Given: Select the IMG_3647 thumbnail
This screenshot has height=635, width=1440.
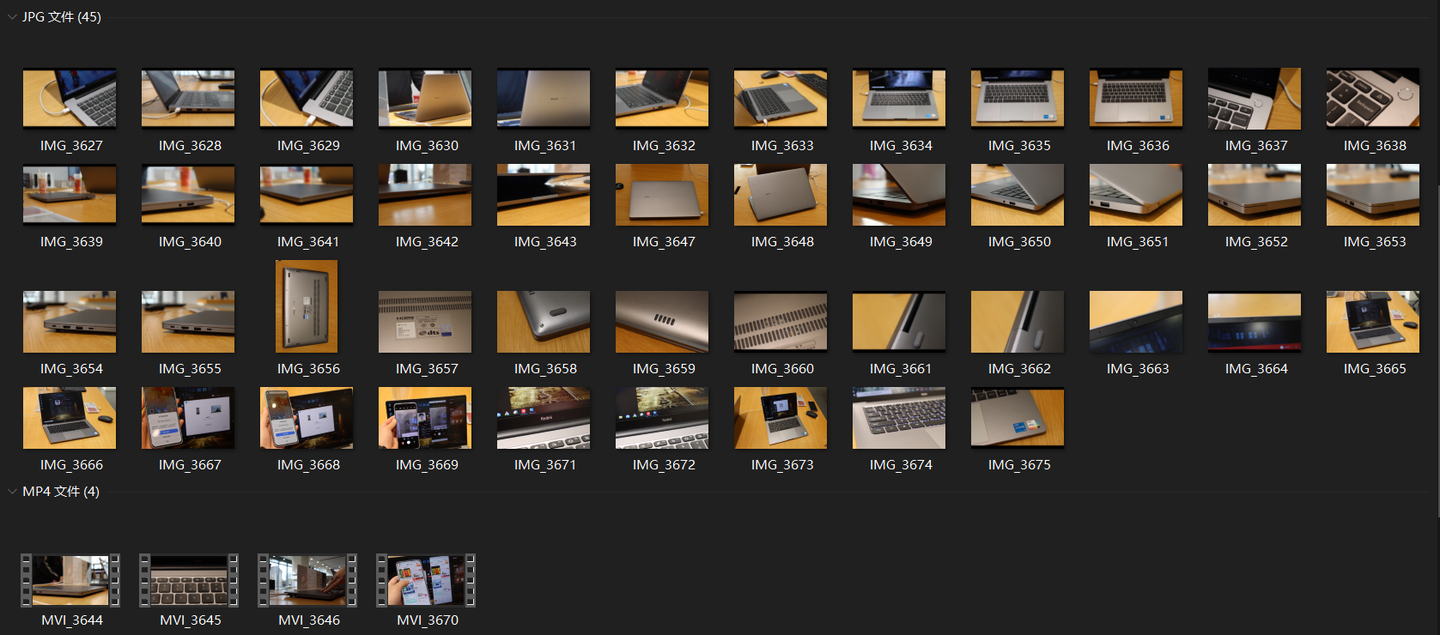Looking at the screenshot, I should click(x=662, y=194).
